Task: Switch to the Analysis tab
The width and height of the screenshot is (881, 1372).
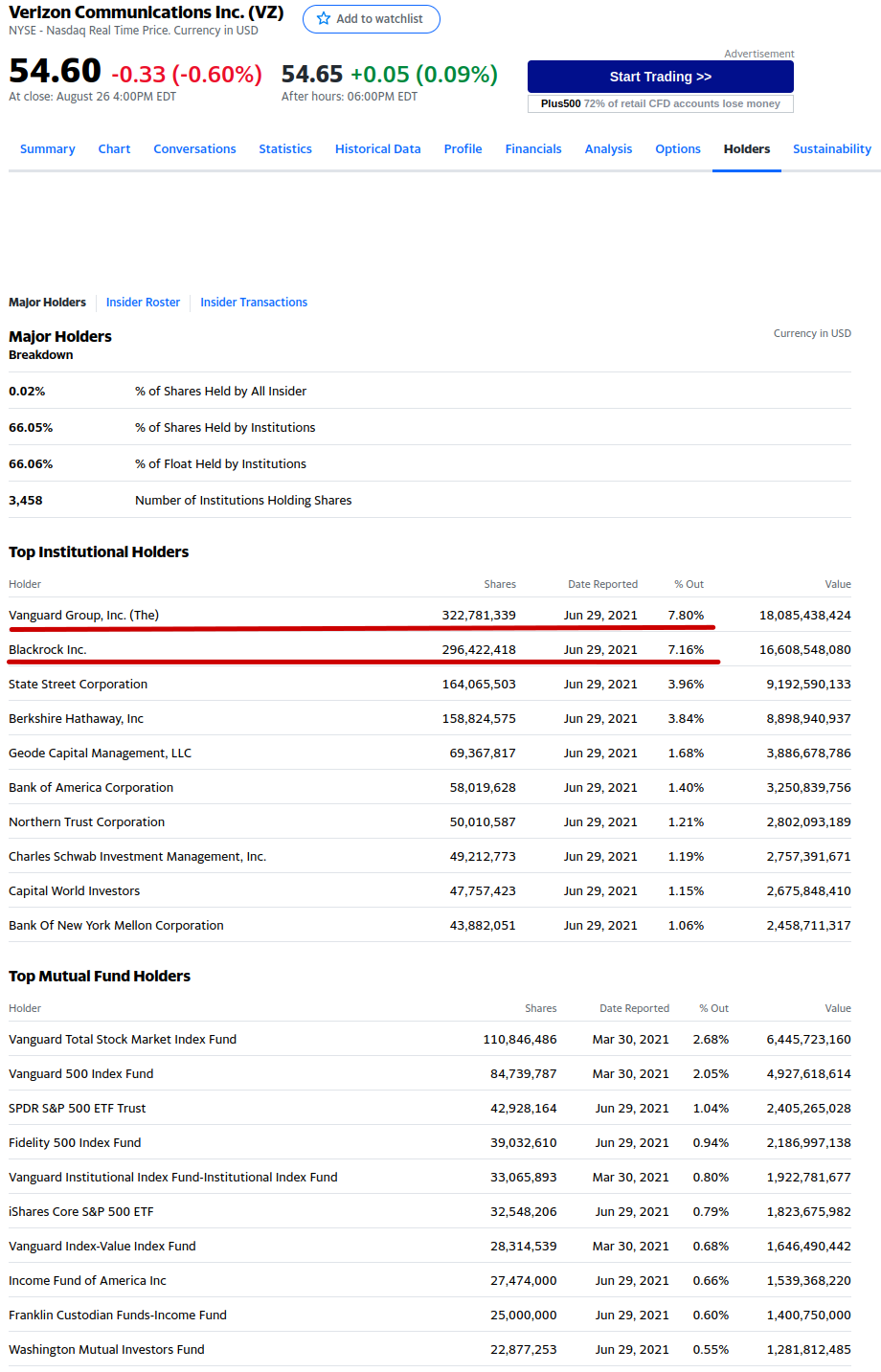Action: [x=608, y=149]
